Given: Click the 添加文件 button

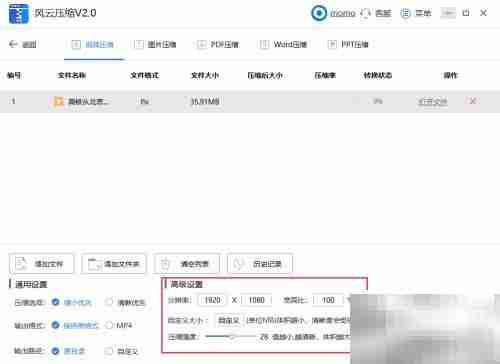Looking at the screenshot, I should [41, 264].
